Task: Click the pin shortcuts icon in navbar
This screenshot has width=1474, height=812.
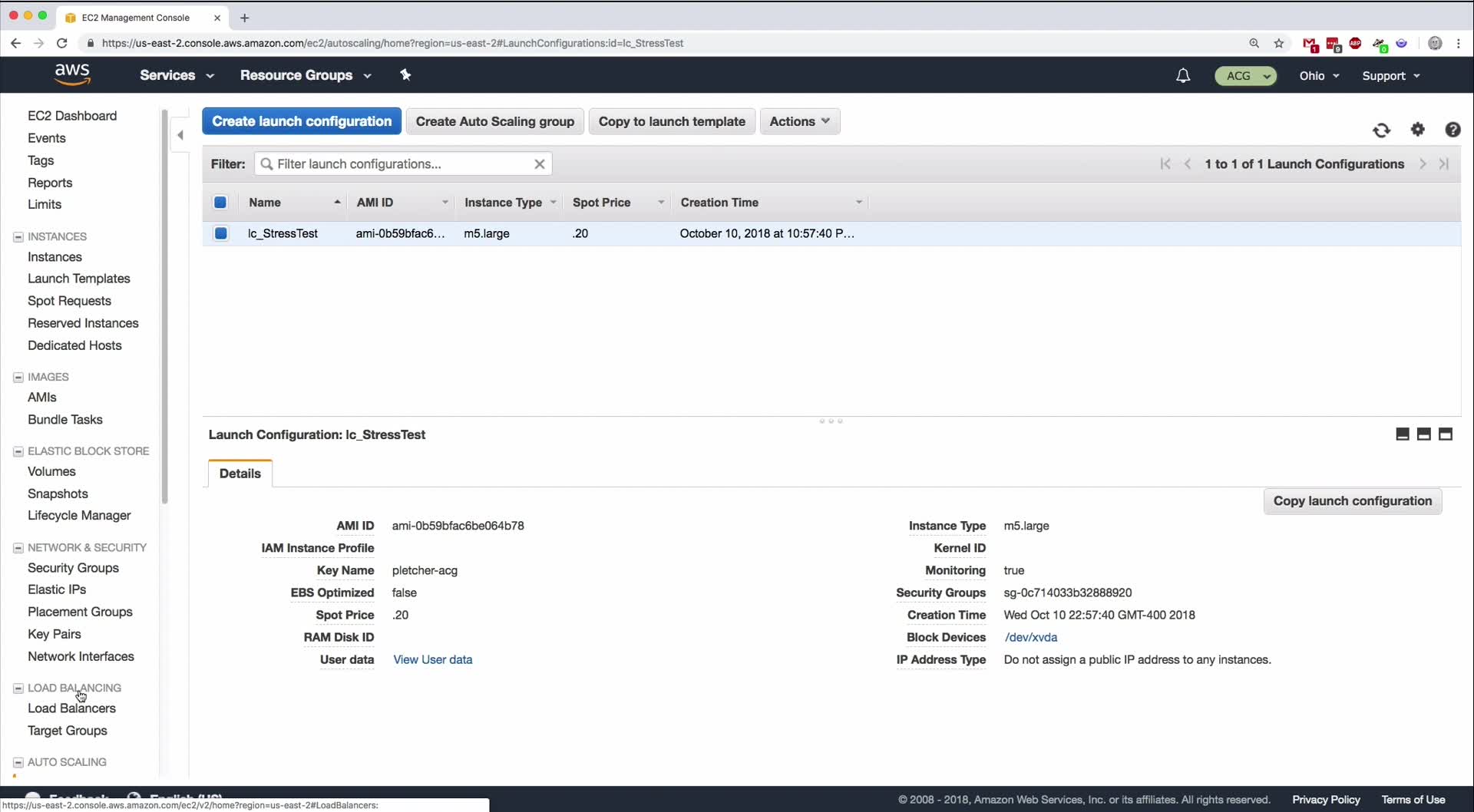Action: (x=406, y=75)
